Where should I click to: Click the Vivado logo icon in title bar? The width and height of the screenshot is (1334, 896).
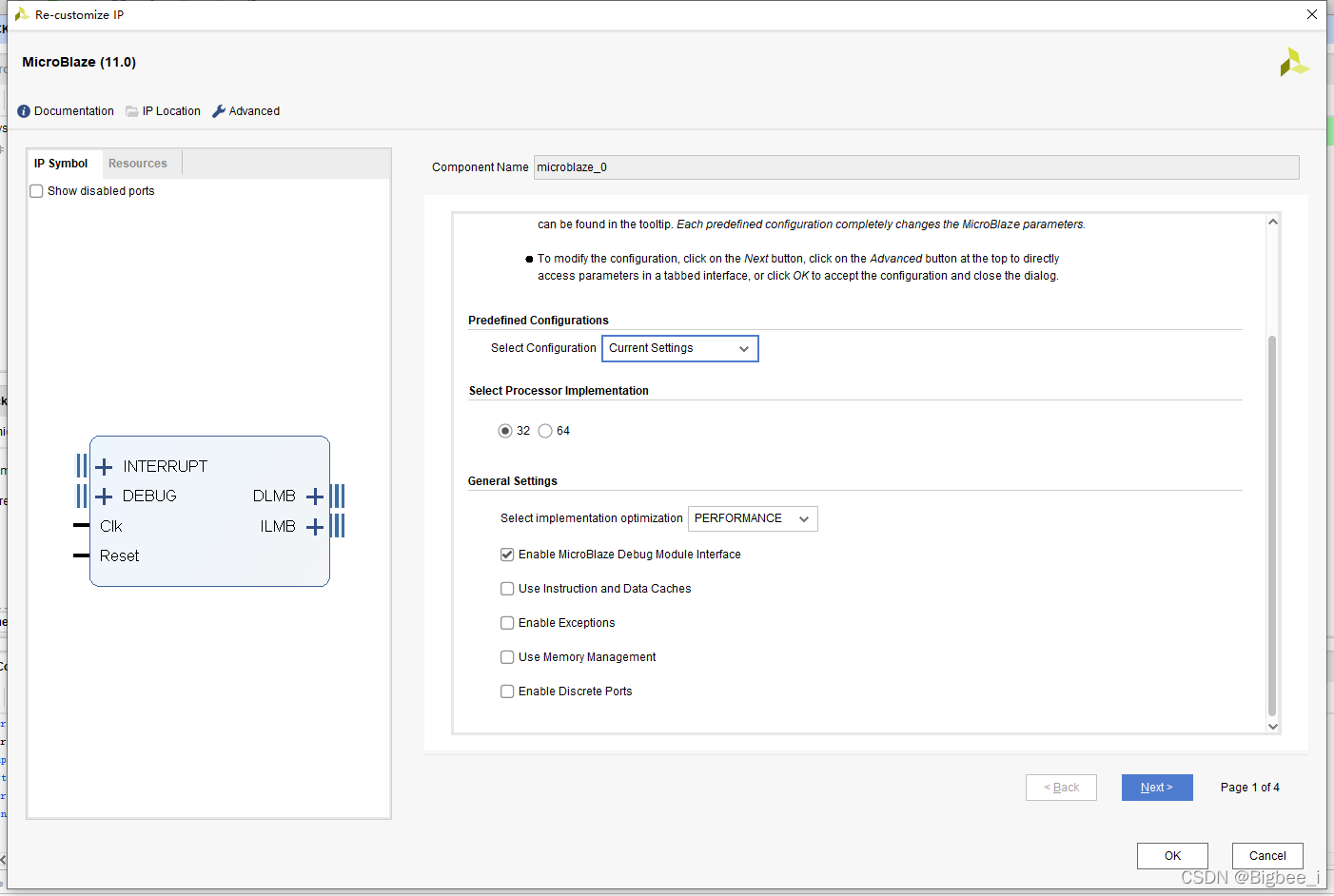[x=21, y=14]
